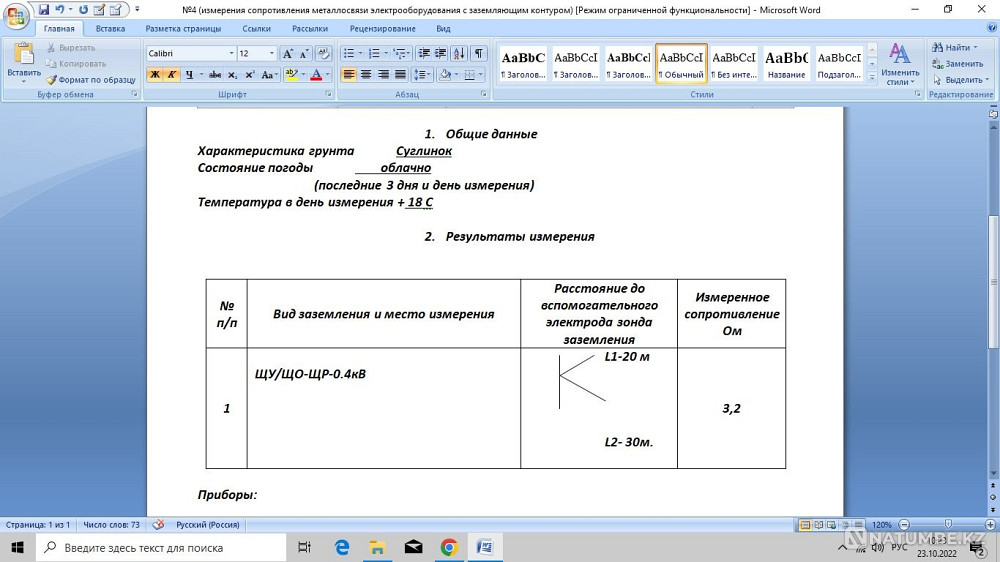Click Число слов: 73 in the status bar
The width and height of the screenshot is (1000, 562).
(112, 524)
